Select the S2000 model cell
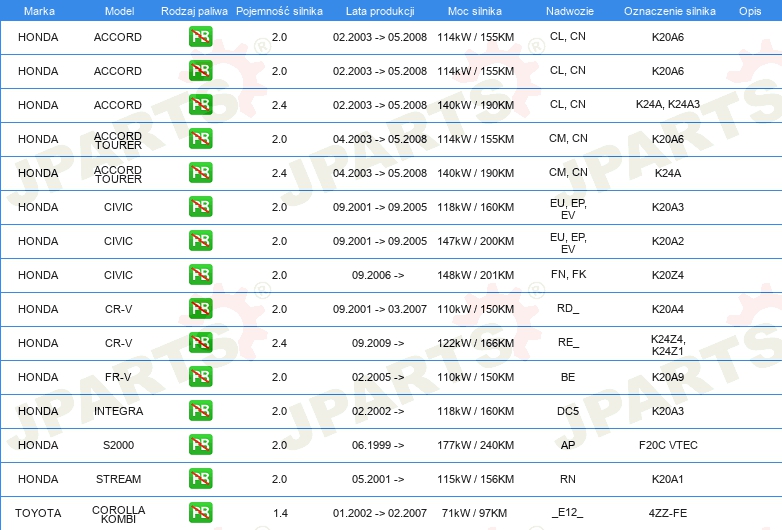The image size is (782, 530). tap(118, 445)
